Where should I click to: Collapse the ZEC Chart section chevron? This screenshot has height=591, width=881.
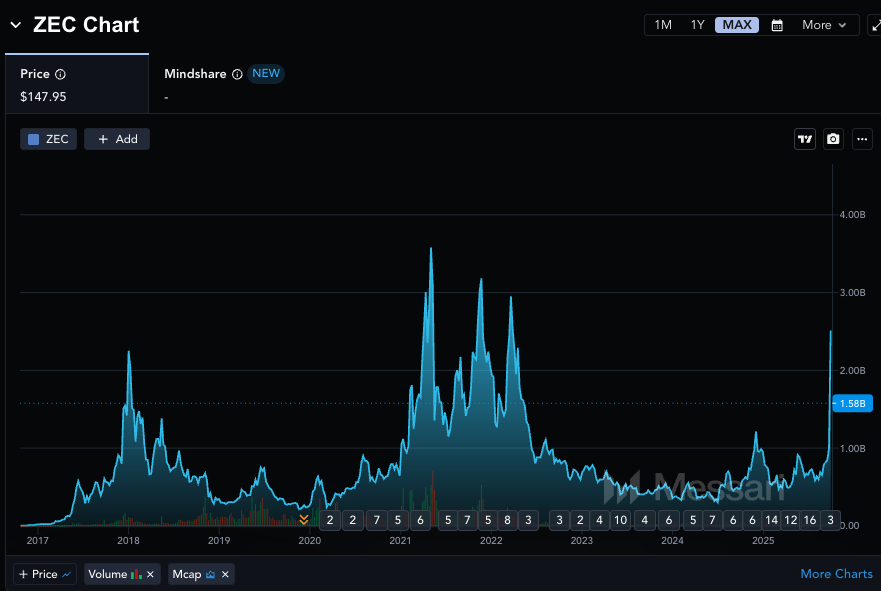pyautogui.click(x=16, y=25)
